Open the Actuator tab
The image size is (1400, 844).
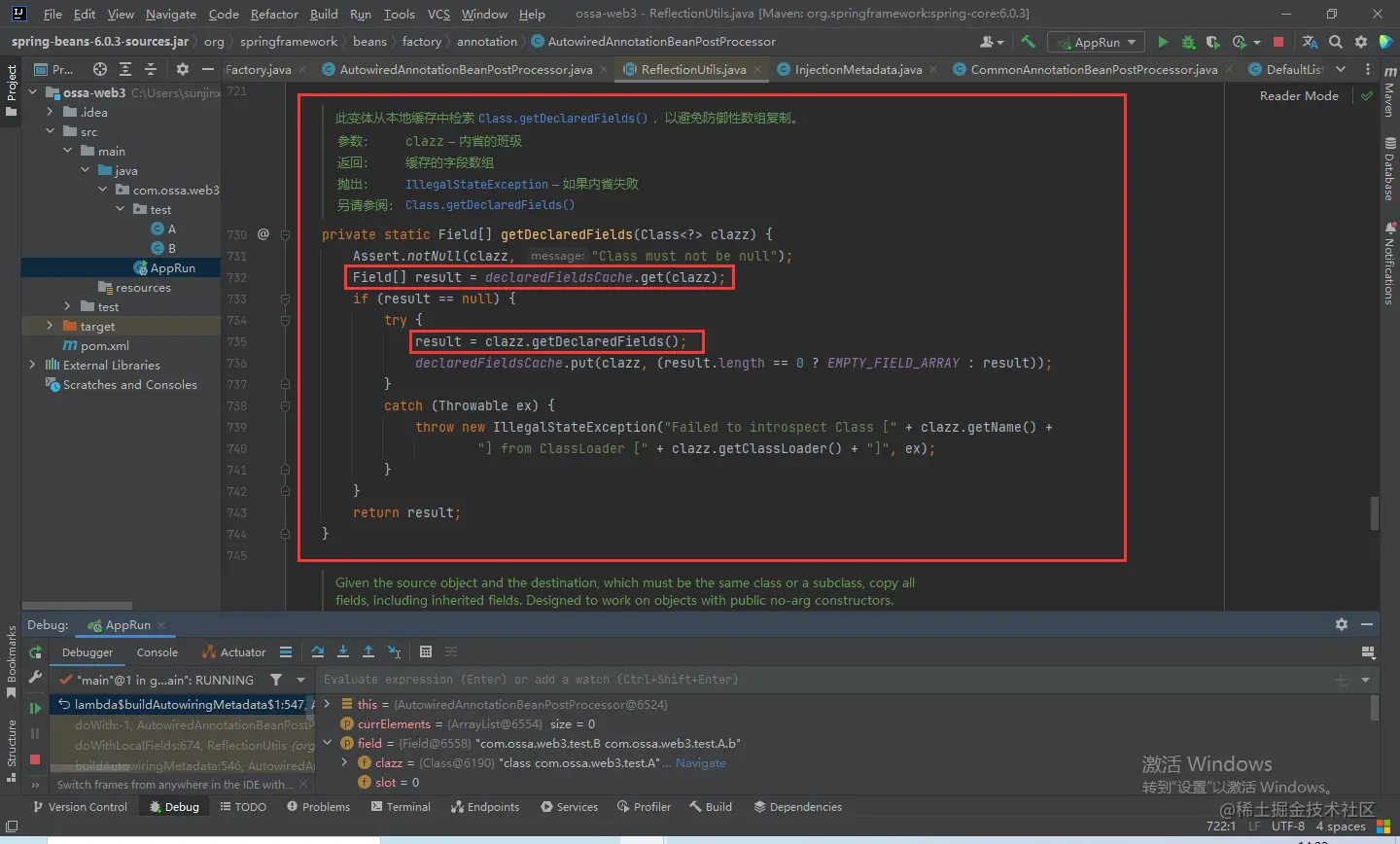click(x=233, y=652)
